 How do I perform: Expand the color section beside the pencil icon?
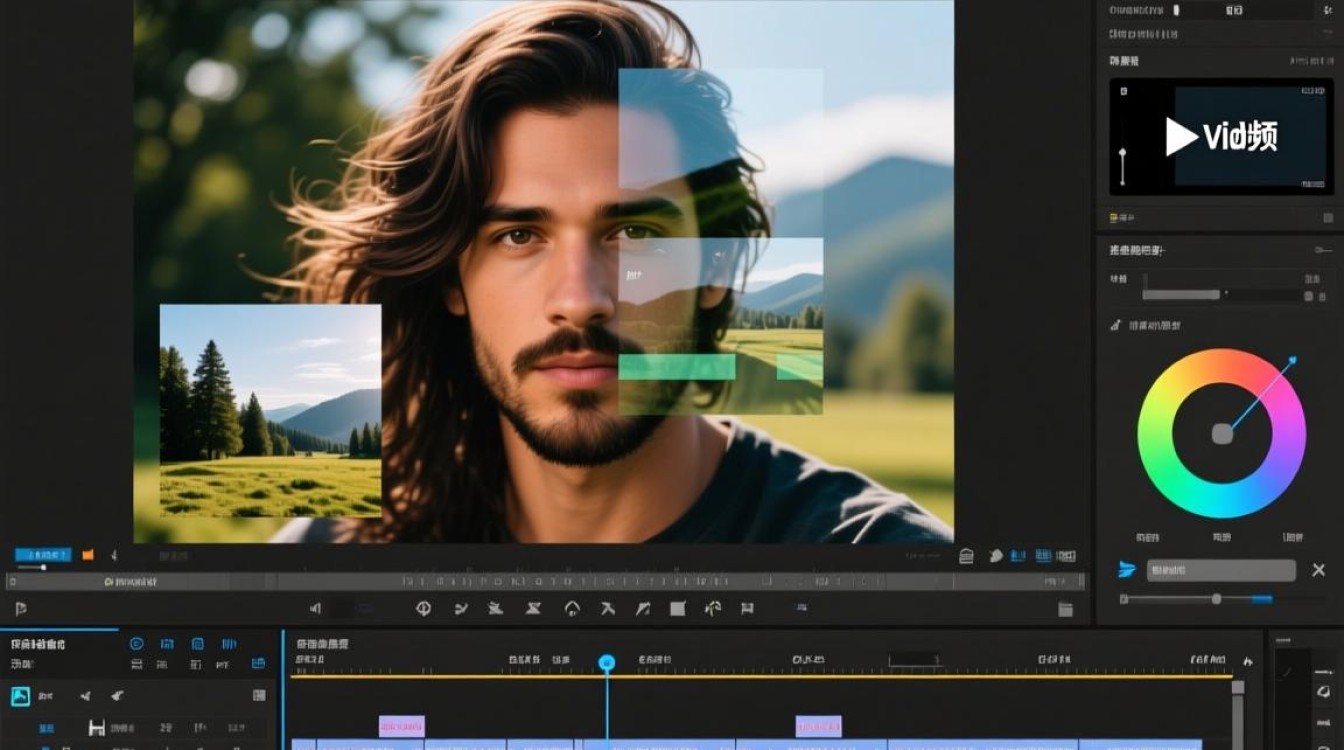1155,325
